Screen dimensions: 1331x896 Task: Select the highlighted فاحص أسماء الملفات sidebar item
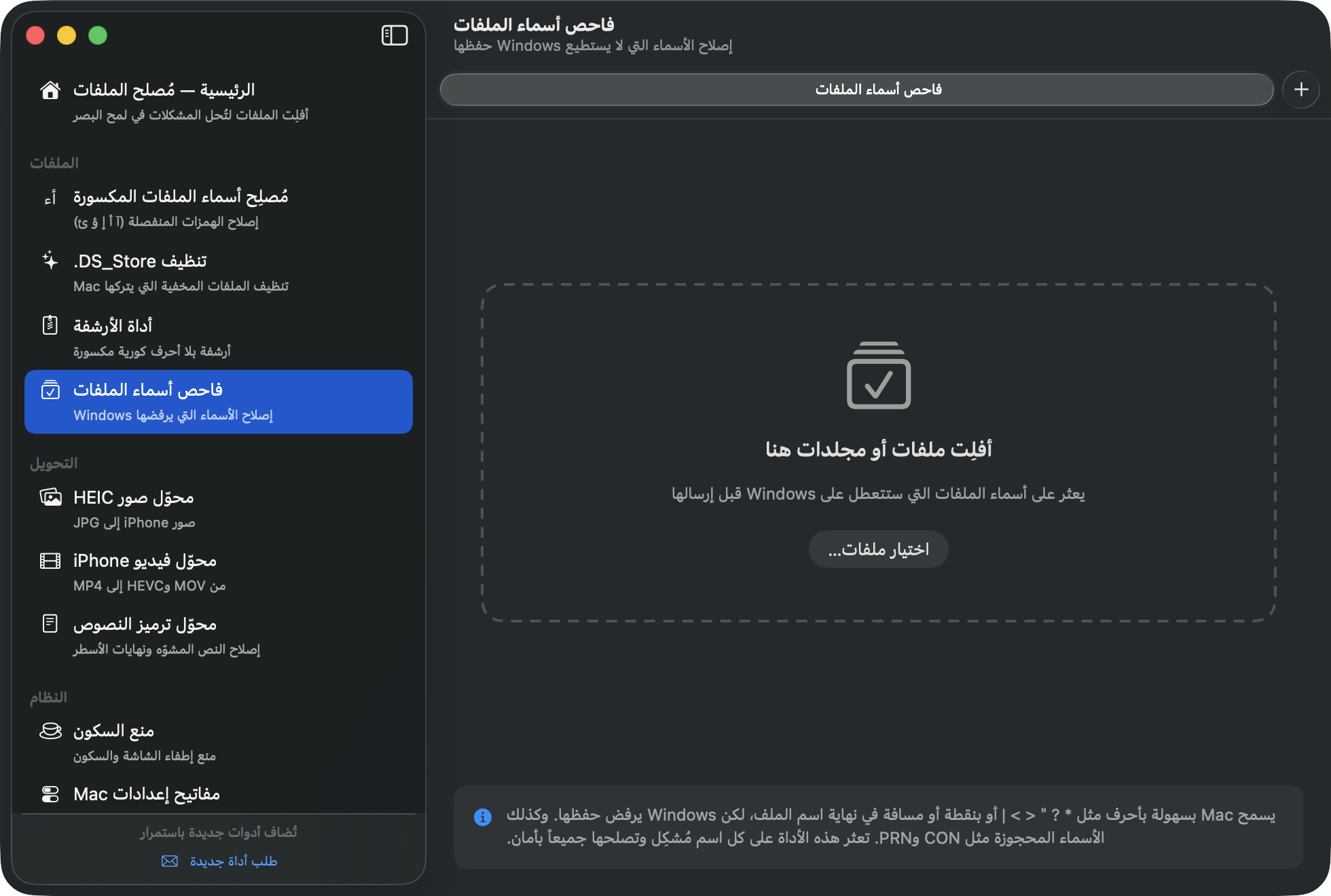click(x=219, y=402)
